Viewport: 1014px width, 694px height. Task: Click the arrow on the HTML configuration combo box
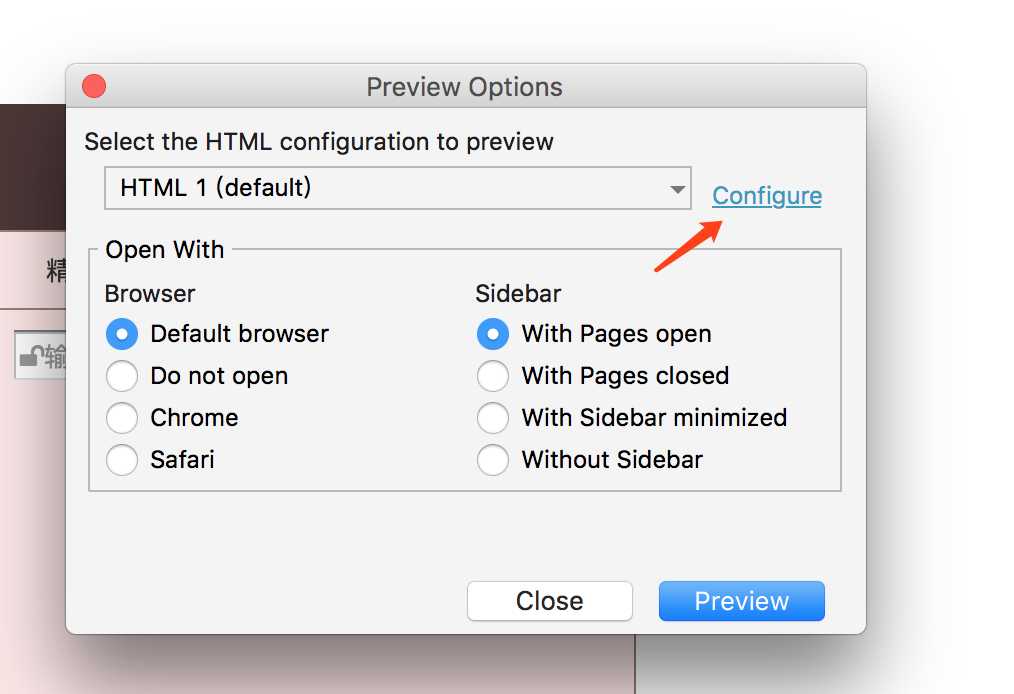(677, 190)
